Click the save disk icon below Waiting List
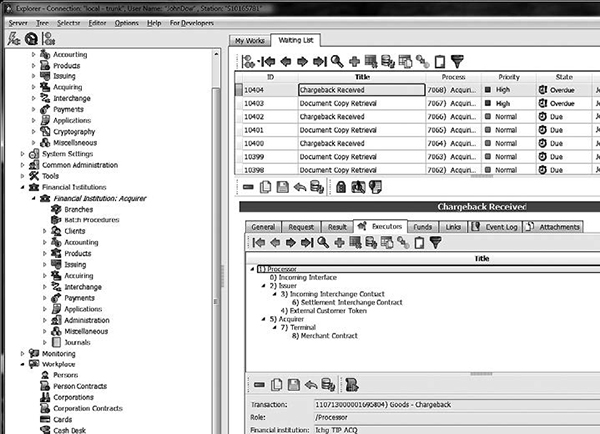600x434 pixels. [x=284, y=186]
